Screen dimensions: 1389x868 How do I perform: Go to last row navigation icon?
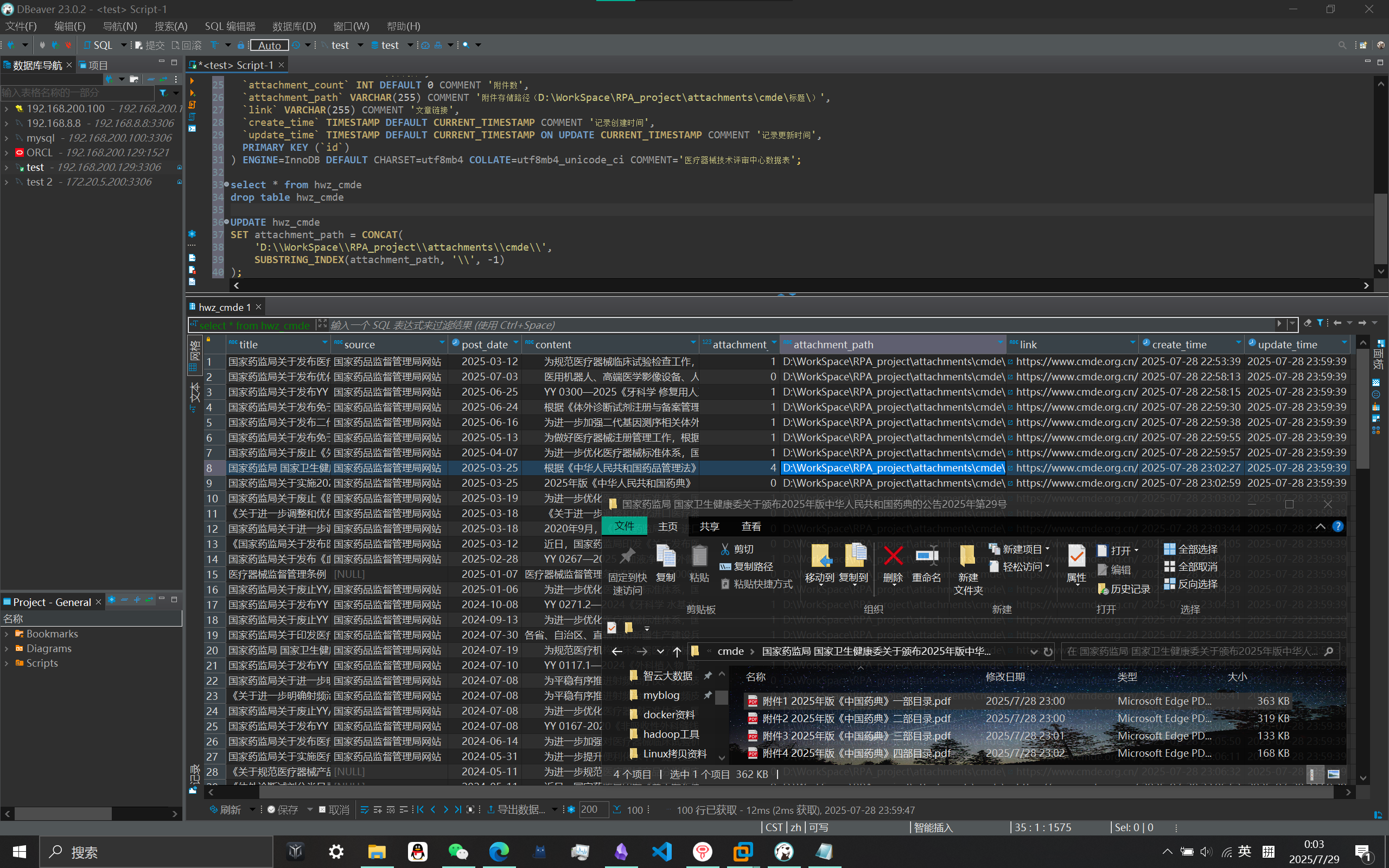[458, 809]
